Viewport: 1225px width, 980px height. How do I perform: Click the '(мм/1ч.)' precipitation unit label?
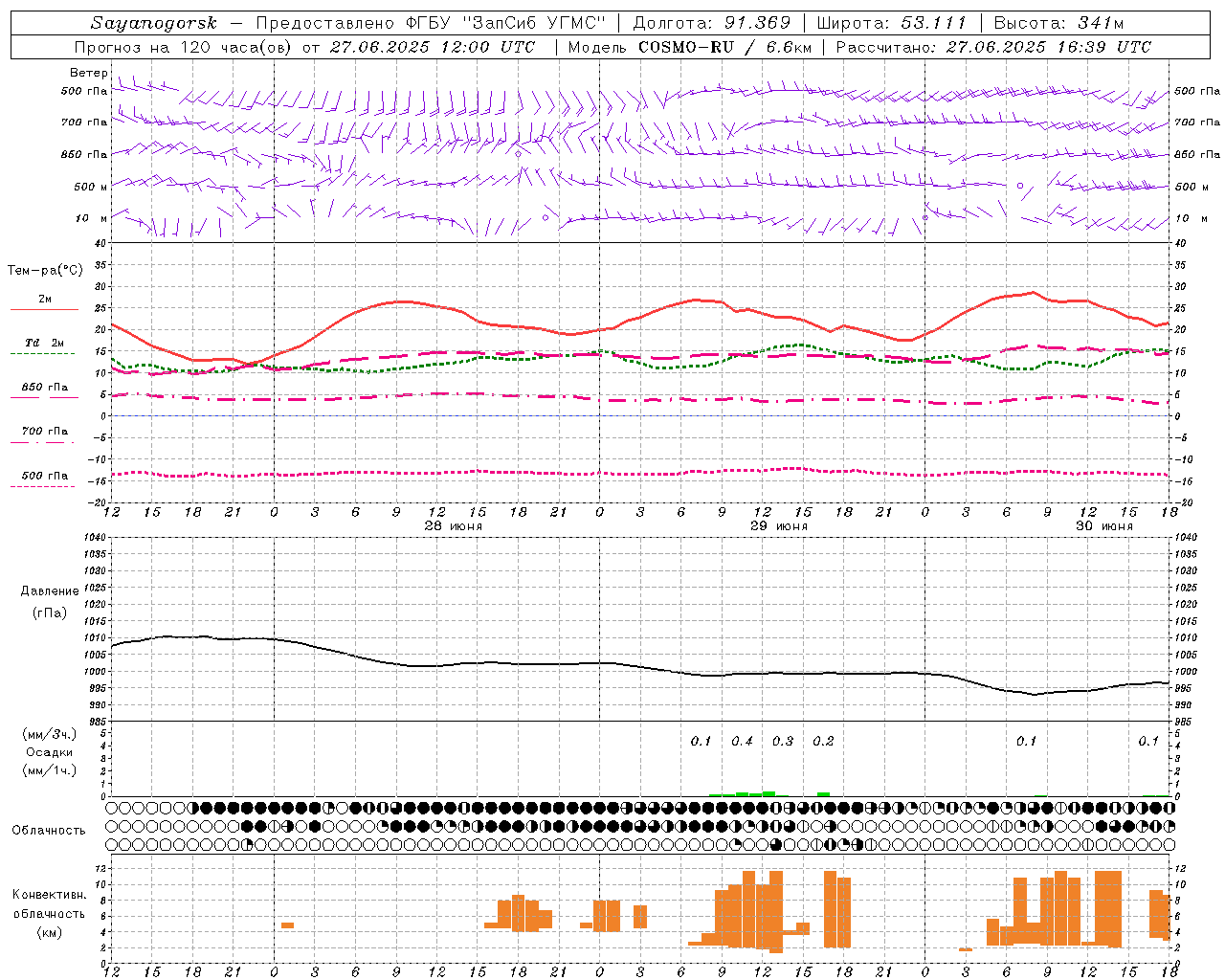[x=49, y=770]
